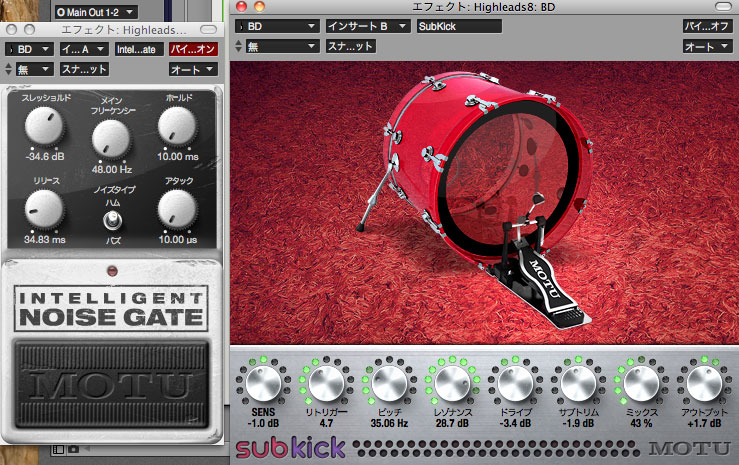
Task: Adjust the スレッショルド knob on Noise Gate
Action: coord(44,126)
